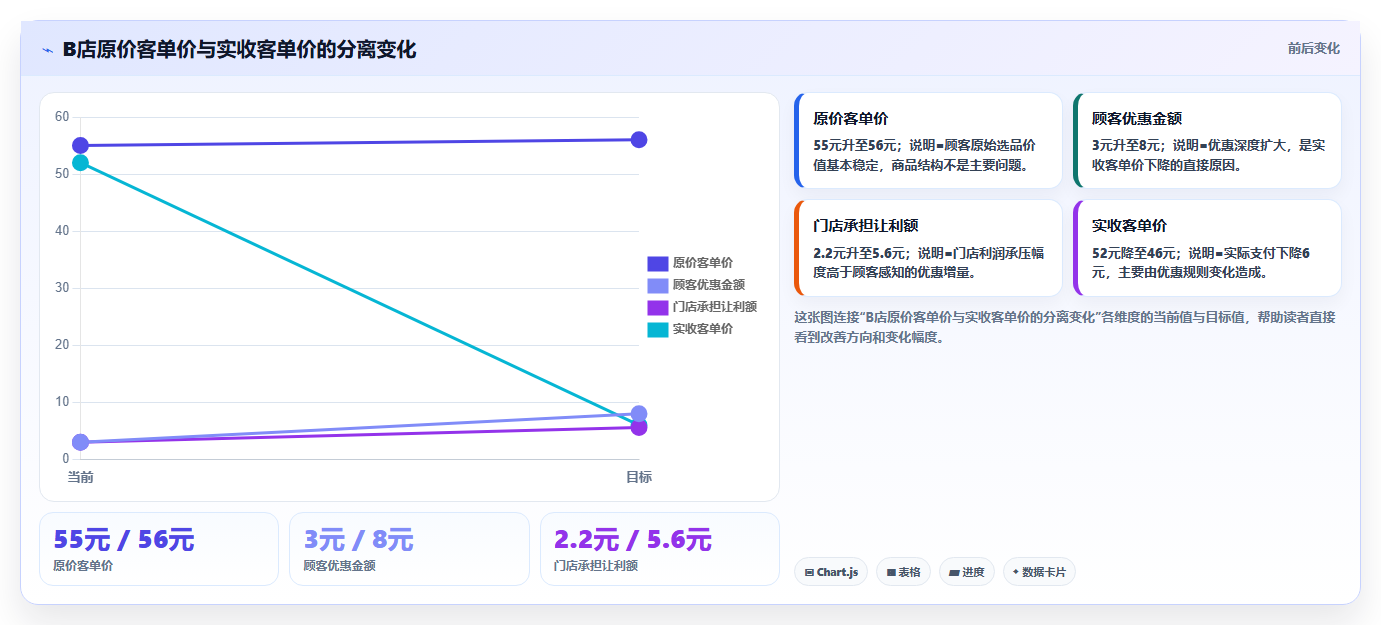Click the 30 y-axis tick label
Viewport: 1381px width, 625px height.
click(x=62, y=288)
